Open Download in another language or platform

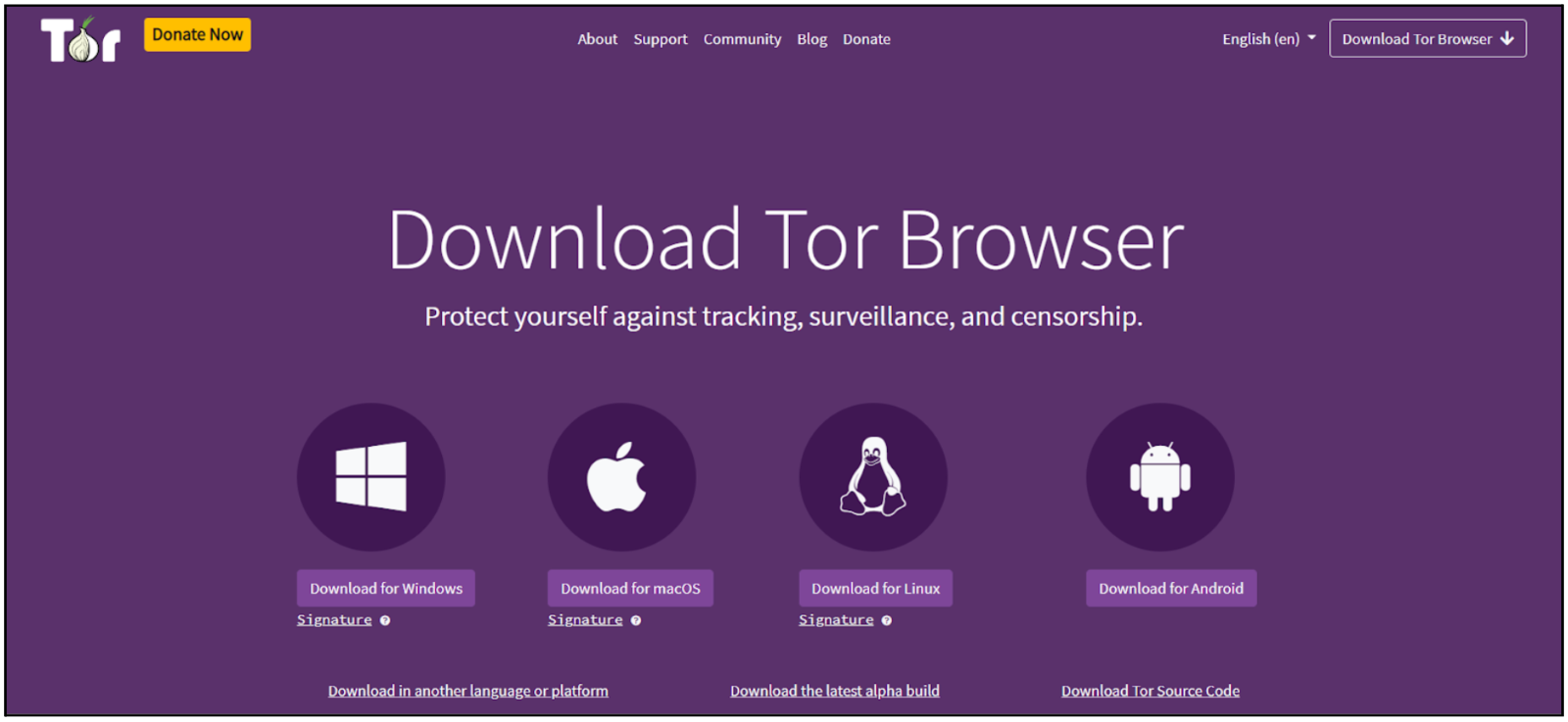click(x=467, y=691)
